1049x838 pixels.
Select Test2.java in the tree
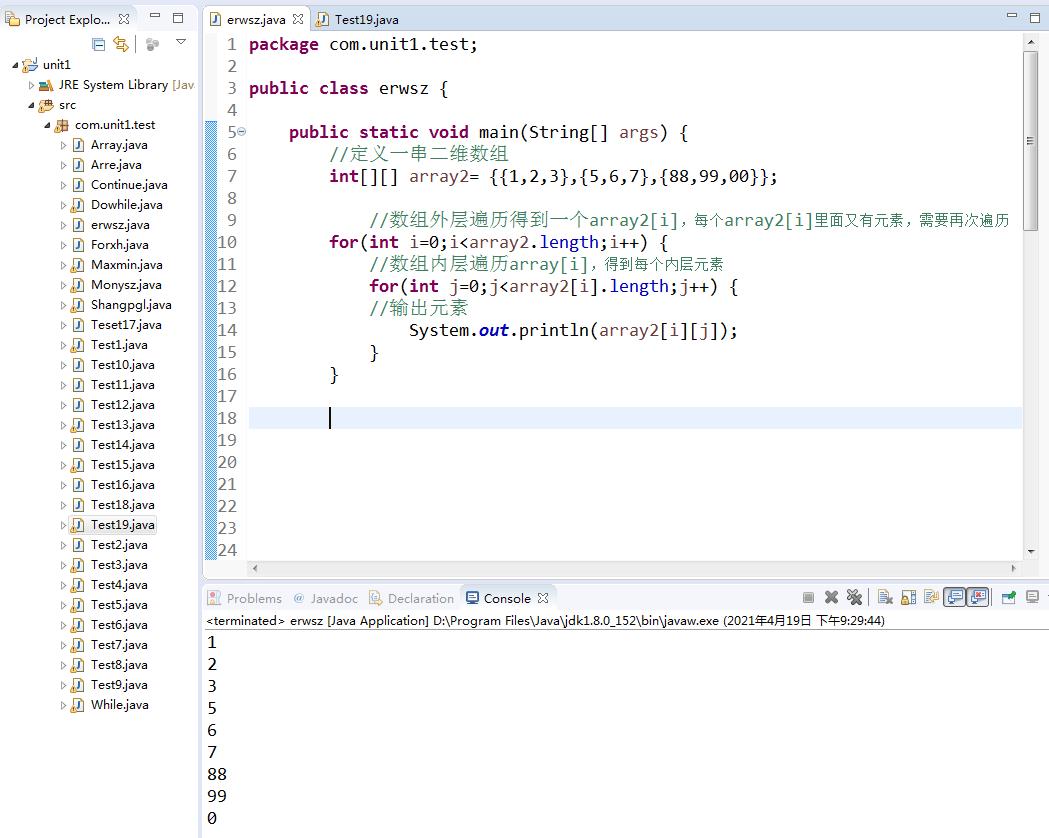click(119, 545)
